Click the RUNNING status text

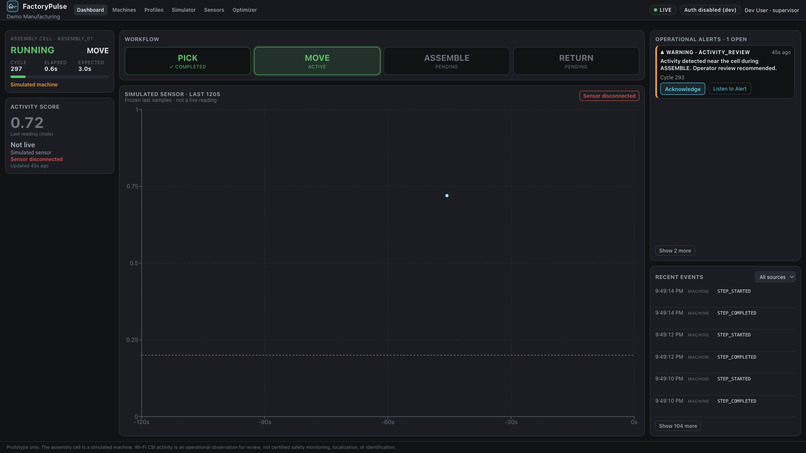pyautogui.click(x=32, y=50)
